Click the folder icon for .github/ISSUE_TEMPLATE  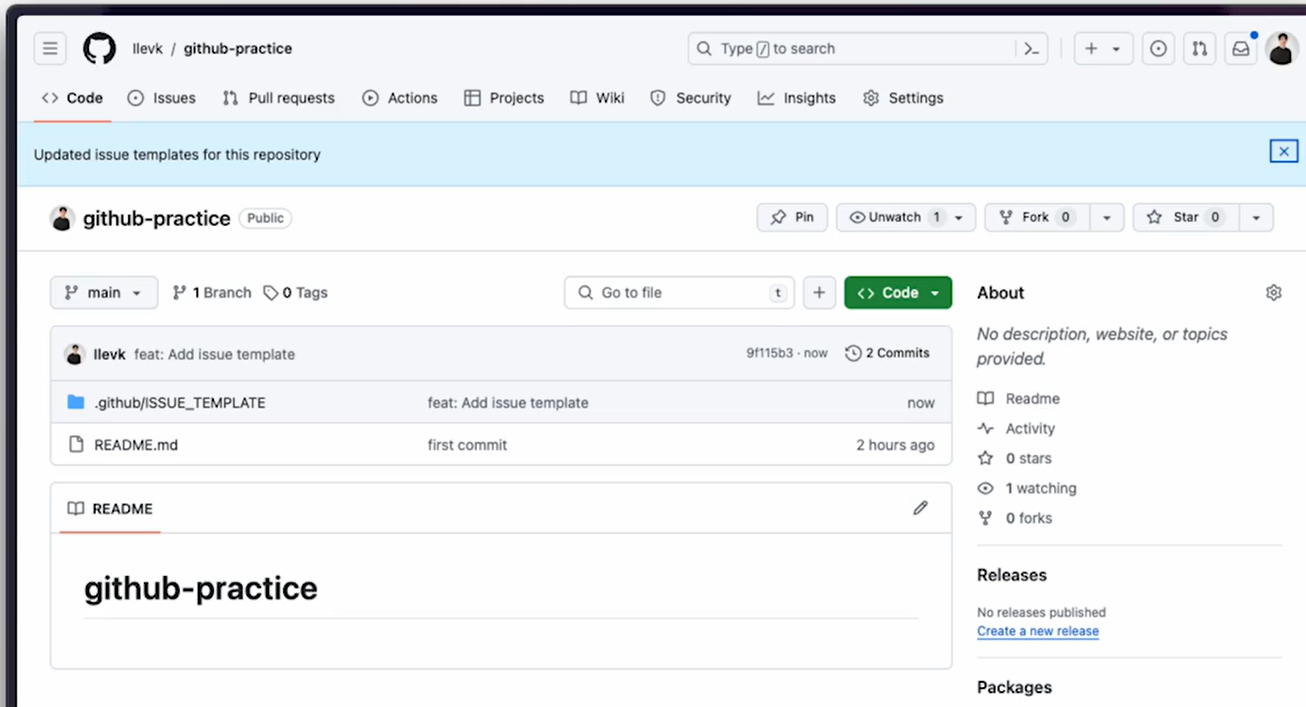76,402
